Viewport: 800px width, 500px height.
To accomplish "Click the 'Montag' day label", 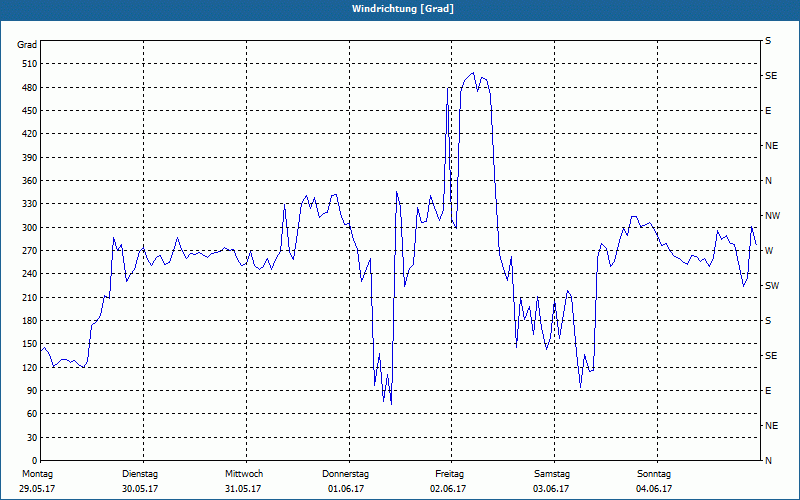I will pos(37,474).
